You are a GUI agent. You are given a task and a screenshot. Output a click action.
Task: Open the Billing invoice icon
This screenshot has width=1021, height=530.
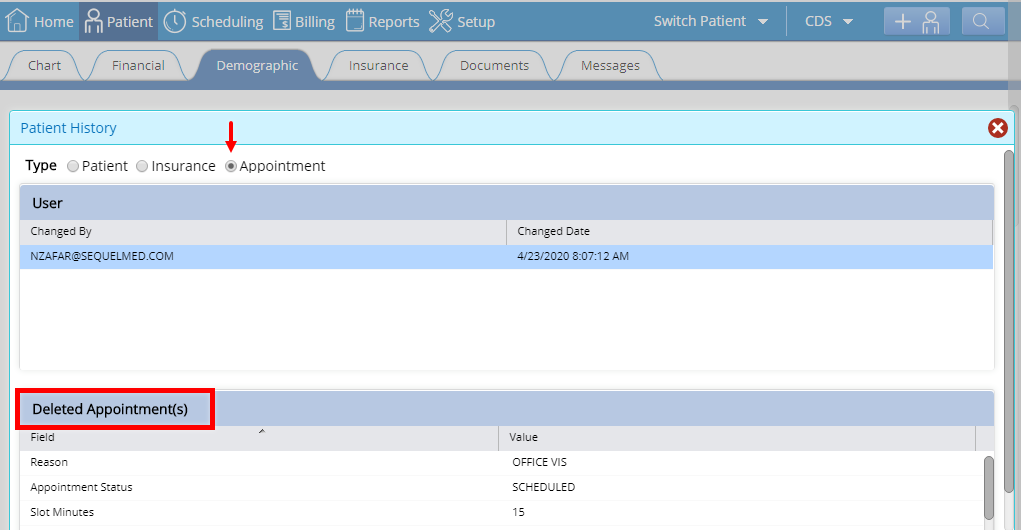tap(282, 21)
